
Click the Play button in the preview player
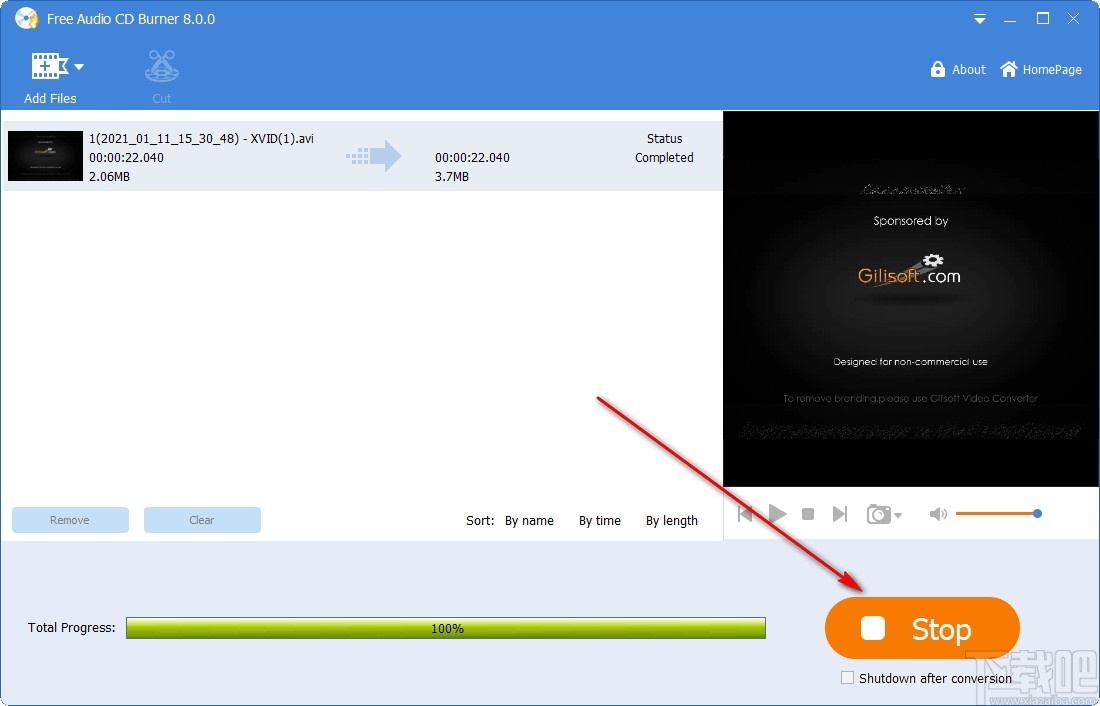777,513
